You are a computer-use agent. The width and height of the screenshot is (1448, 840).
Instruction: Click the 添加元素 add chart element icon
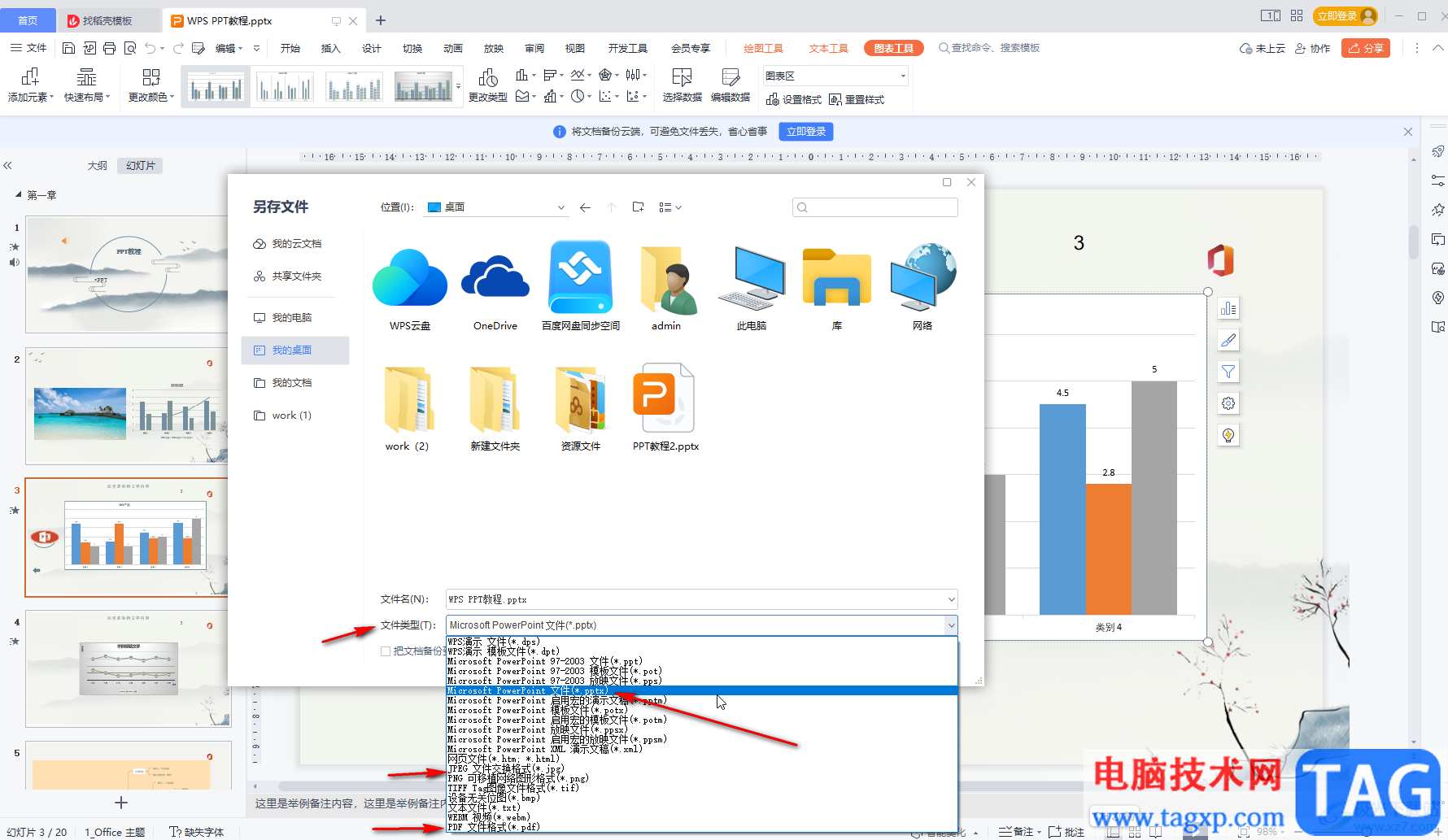[x=31, y=77]
